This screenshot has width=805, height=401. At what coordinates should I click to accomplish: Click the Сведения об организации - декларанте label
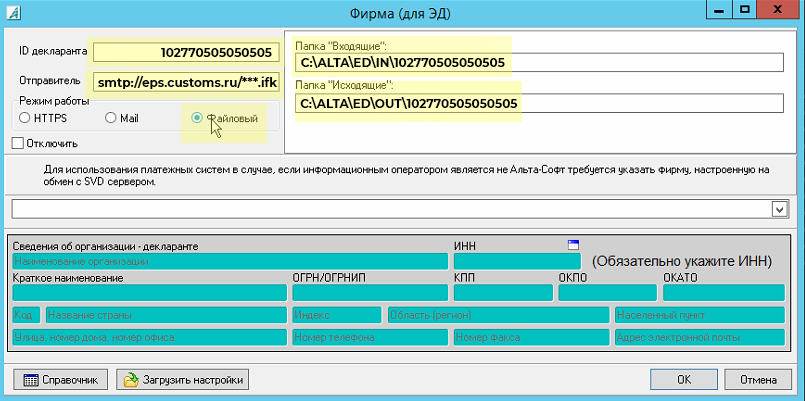[105, 246]
